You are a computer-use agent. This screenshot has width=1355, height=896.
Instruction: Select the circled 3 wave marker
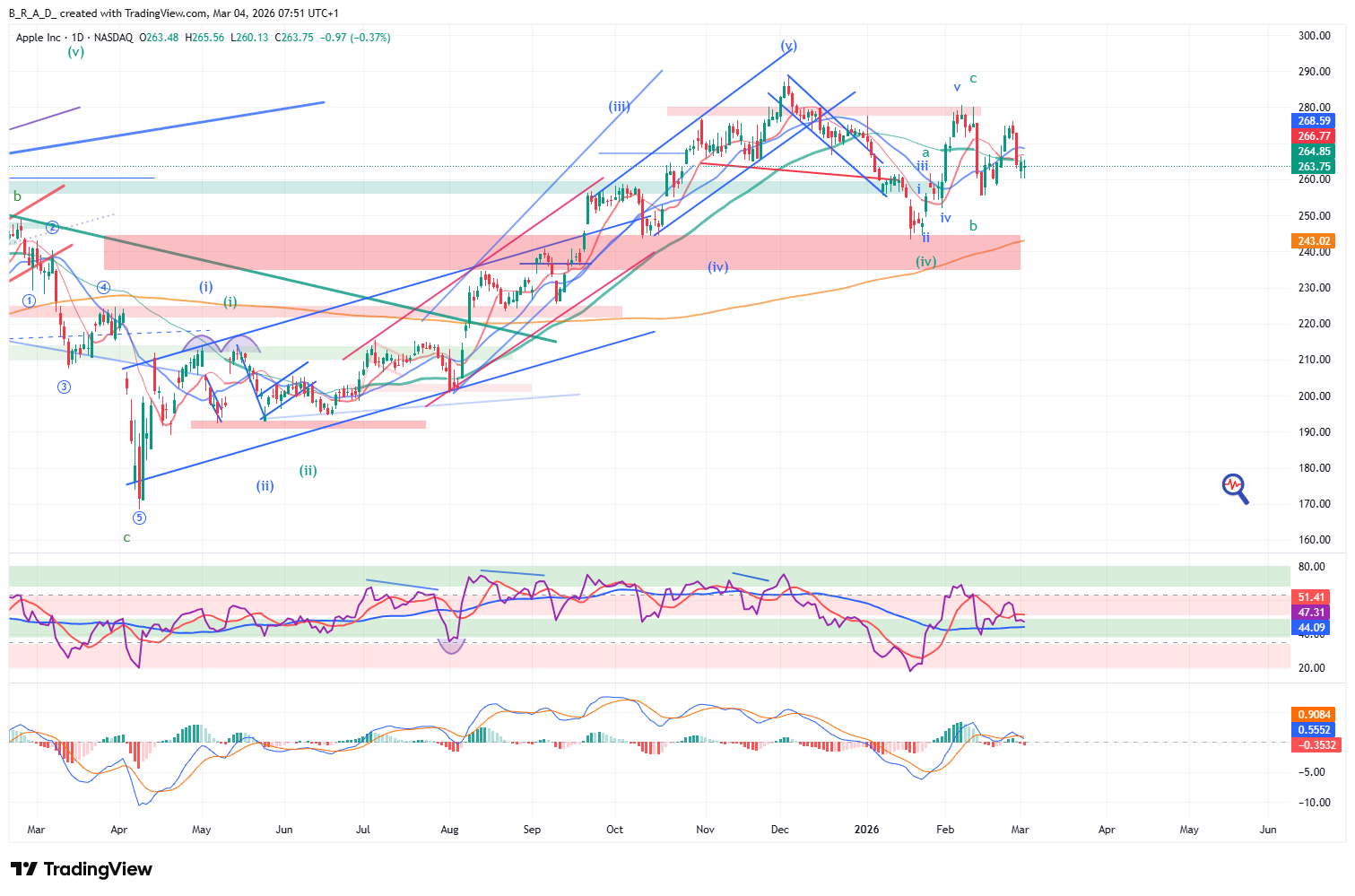[x=64, y=387]
